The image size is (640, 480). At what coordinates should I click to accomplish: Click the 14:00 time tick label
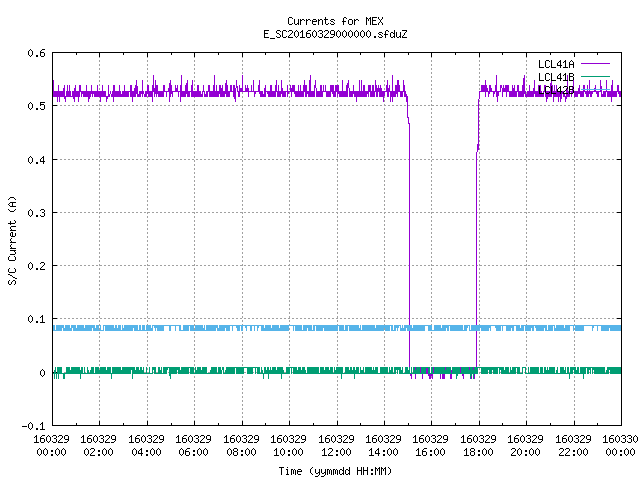[x=383, y=453]
